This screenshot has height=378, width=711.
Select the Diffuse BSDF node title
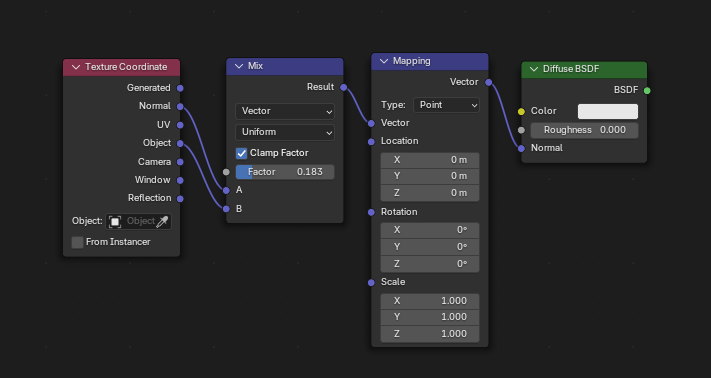(571, 69)
